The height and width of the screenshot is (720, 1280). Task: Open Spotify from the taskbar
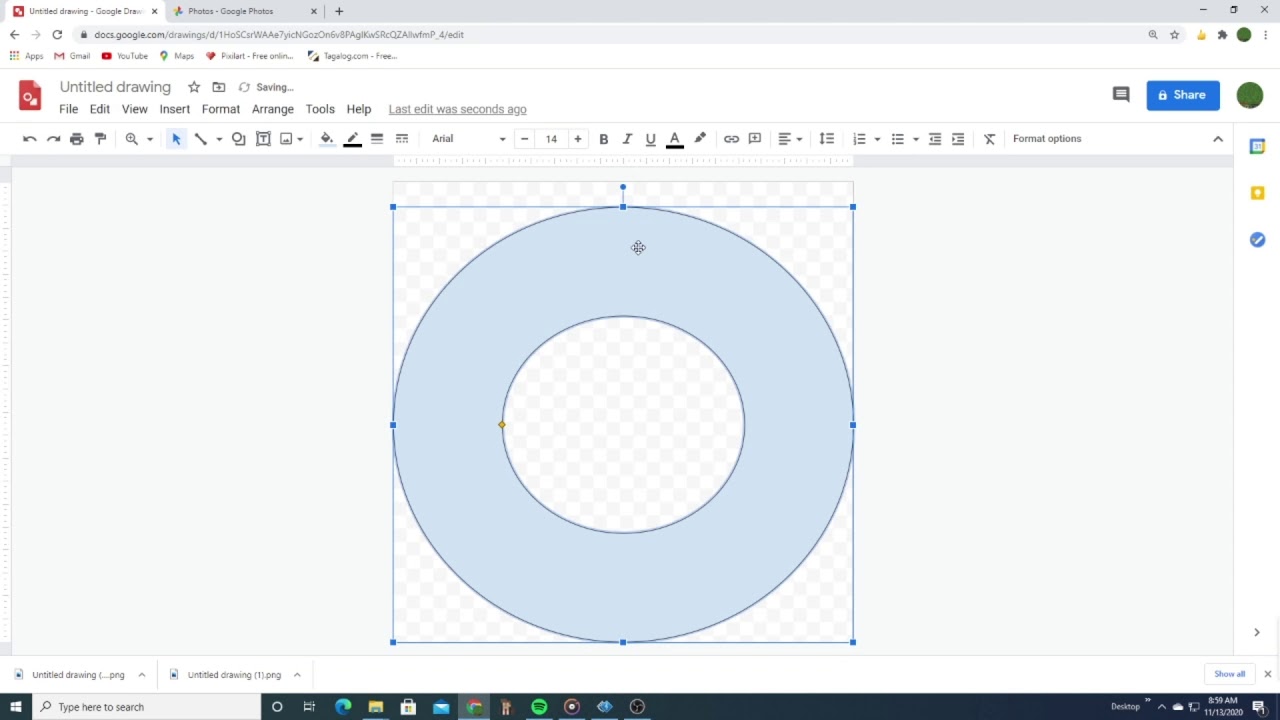coord(539,707)
